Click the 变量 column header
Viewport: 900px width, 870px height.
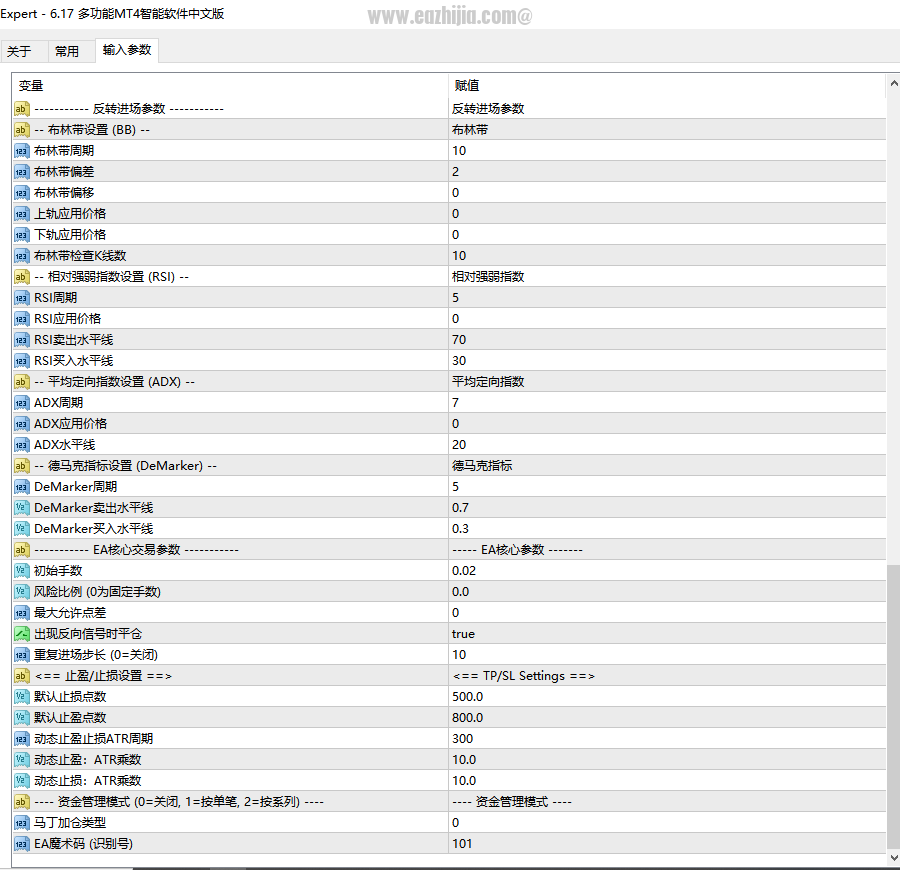tap(230, 86)
